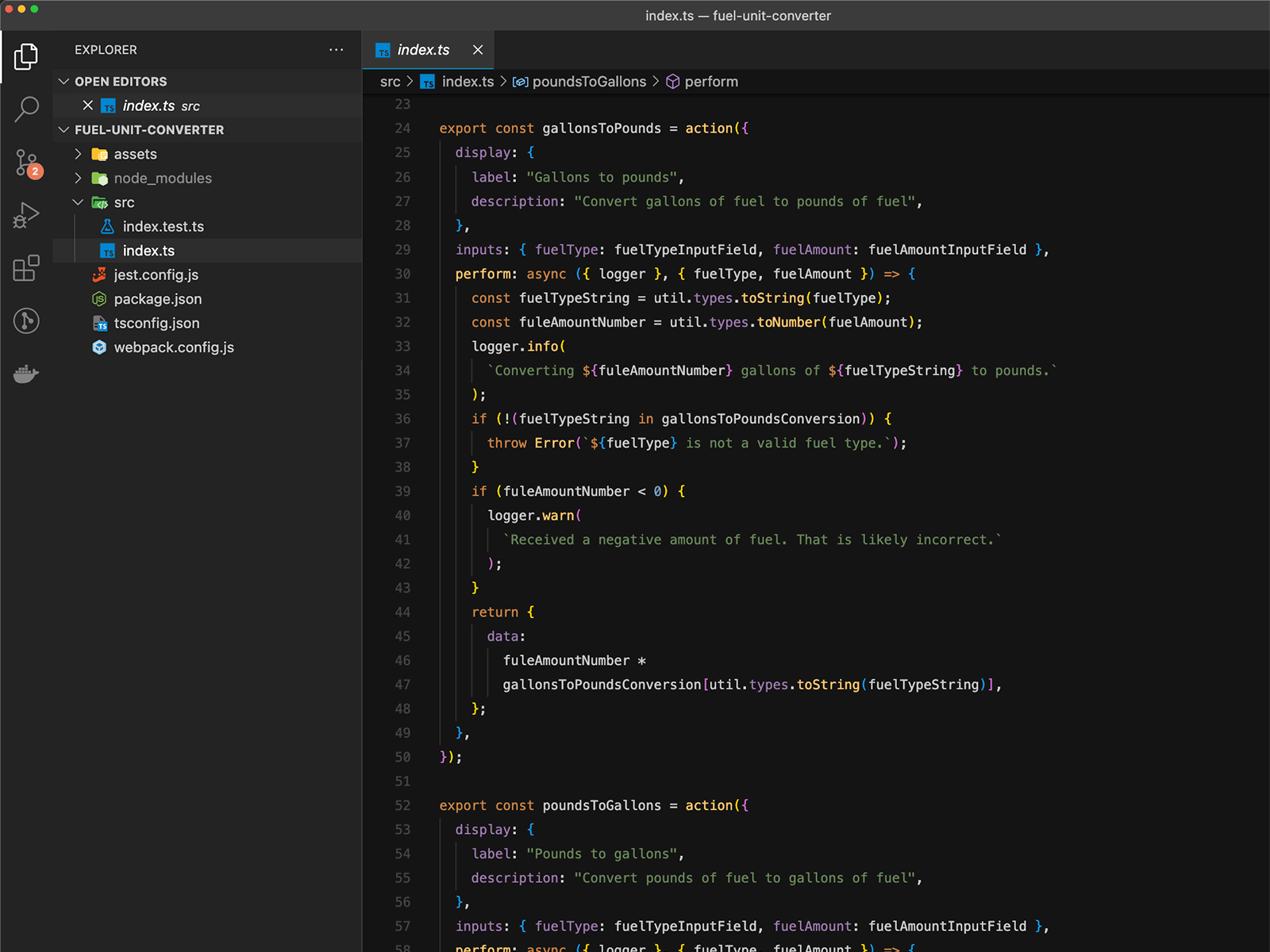Open the Docker extension view

click(26, 373)
